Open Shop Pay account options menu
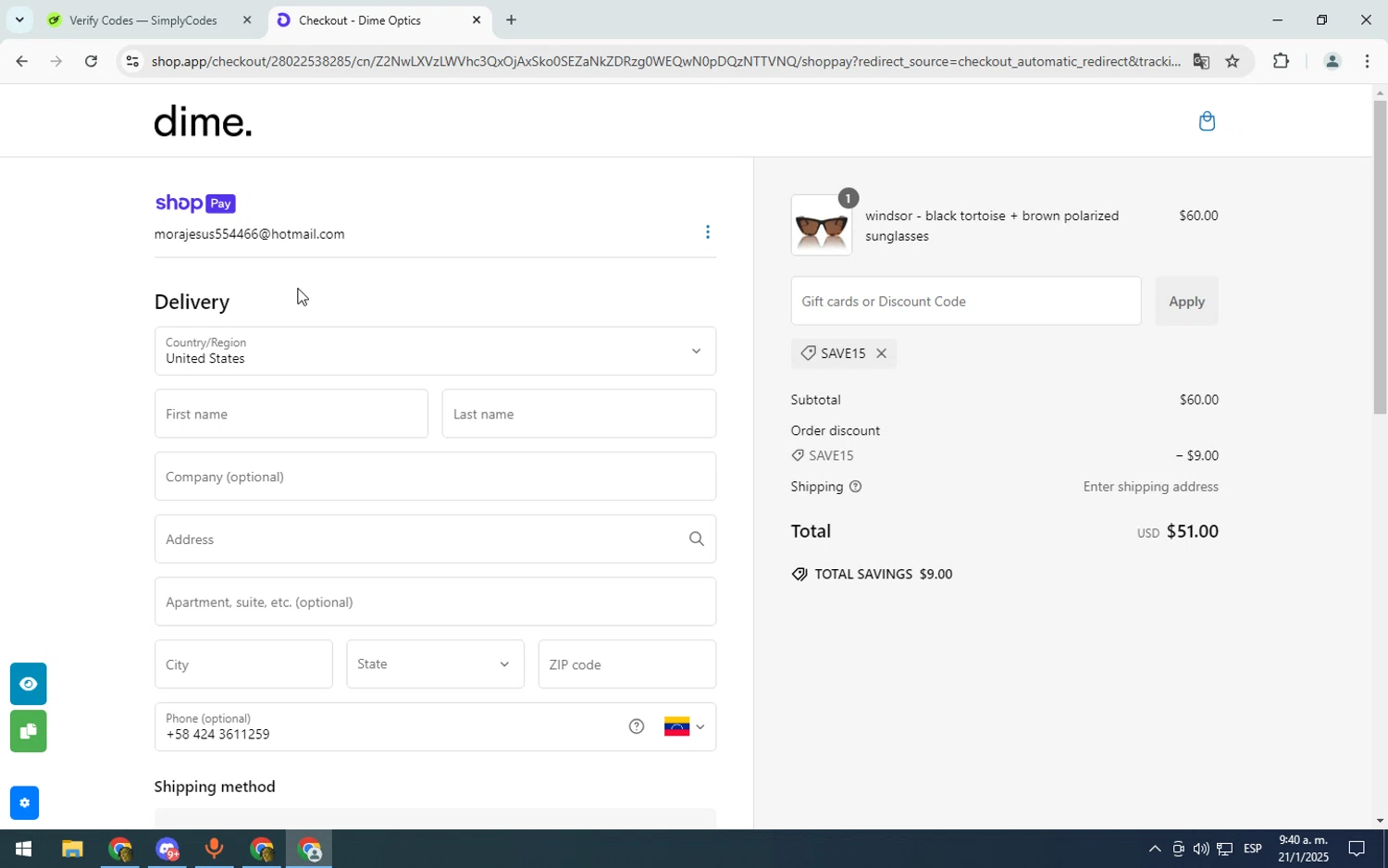The width and height of the screenshot is (1388, 868). coord(708,232)
